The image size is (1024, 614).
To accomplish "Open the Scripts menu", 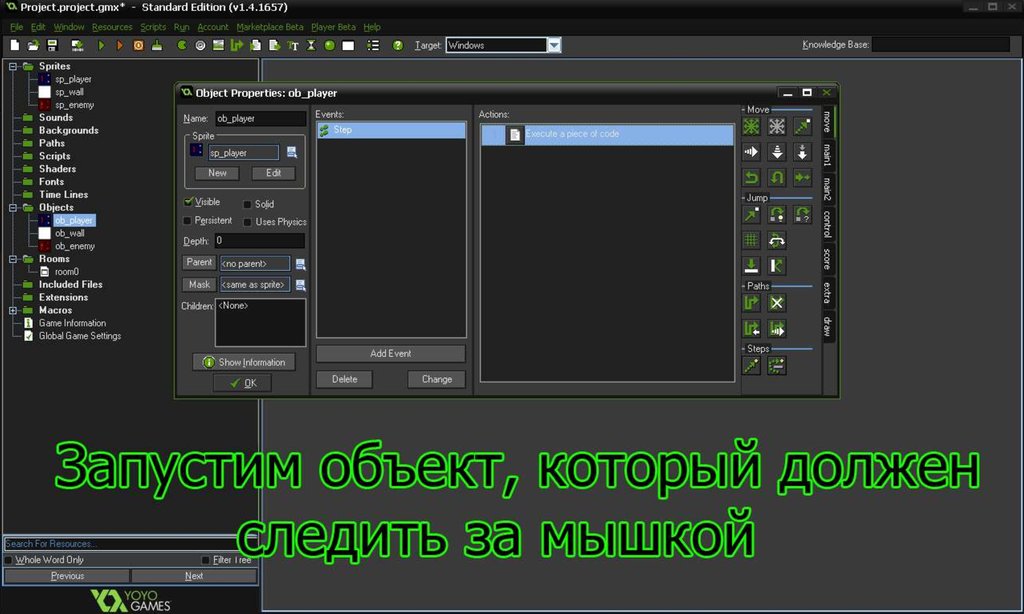I will [153, 27].
